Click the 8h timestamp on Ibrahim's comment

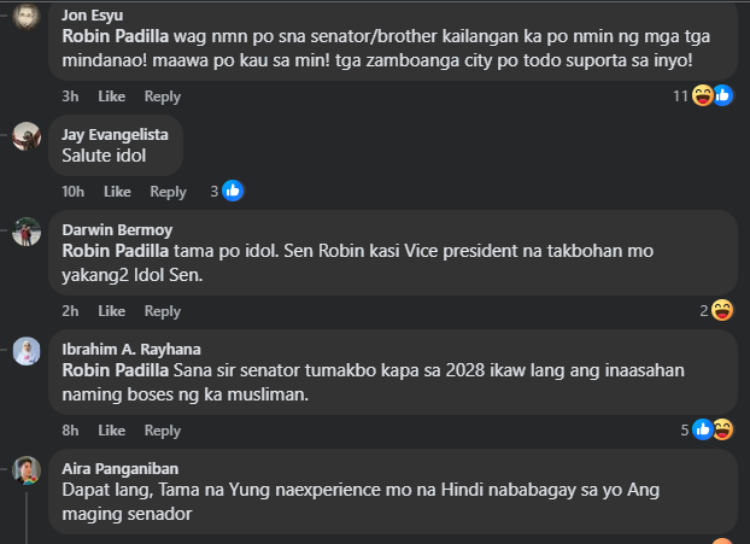[71, 430]
